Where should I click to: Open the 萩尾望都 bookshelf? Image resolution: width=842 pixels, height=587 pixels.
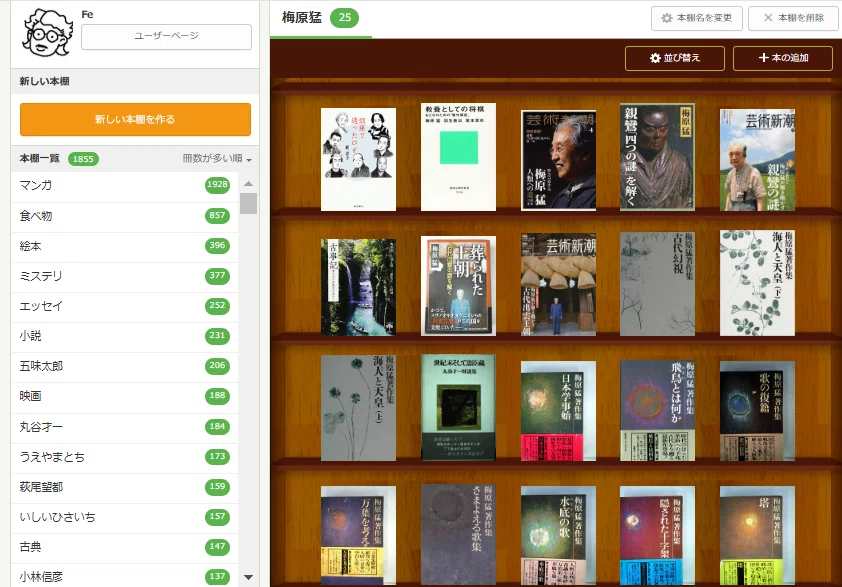pyautogui.click(x=124, y=487)
